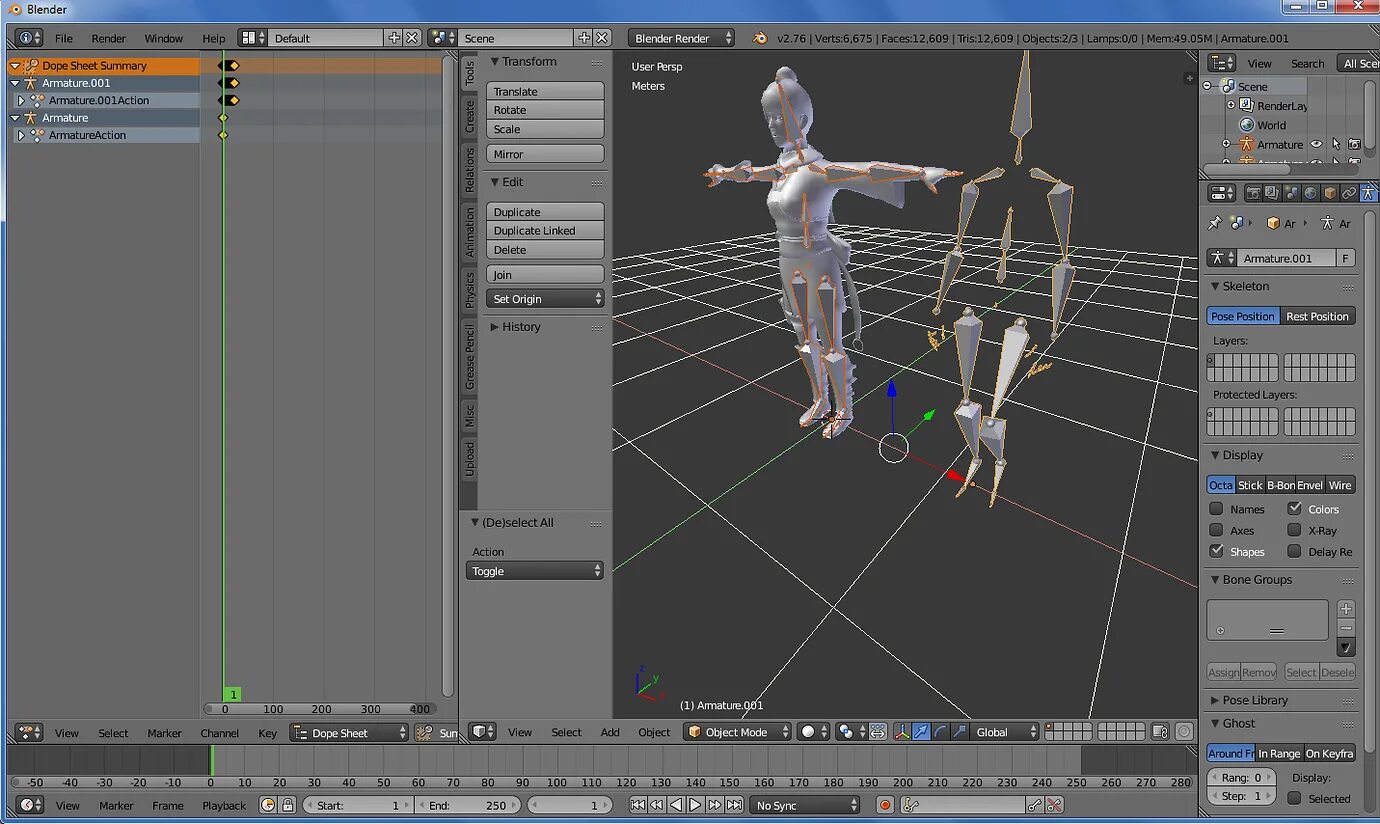This screenshot has width=1380, height=824.
Task: Toggle the 3D manipulator axes icon
Action: click(902, 732)
